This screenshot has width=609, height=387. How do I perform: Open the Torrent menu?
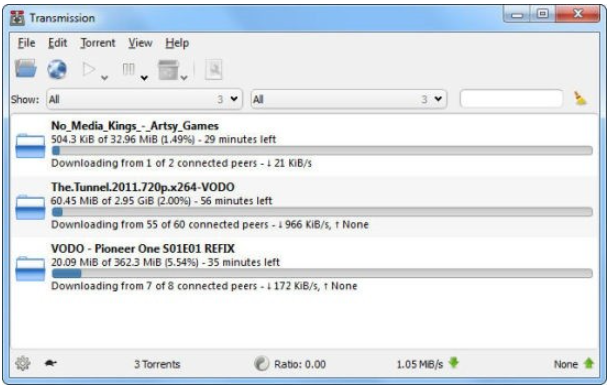98,43
